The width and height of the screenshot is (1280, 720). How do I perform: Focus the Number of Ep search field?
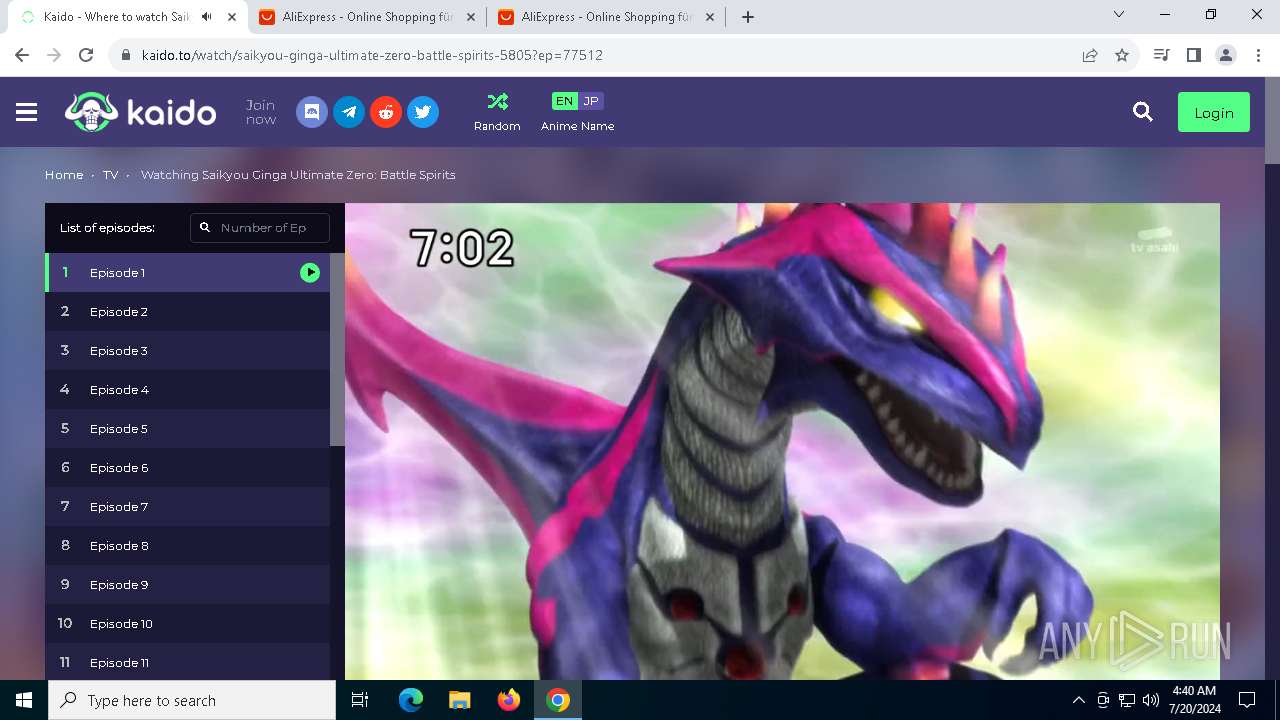point(260,228)
